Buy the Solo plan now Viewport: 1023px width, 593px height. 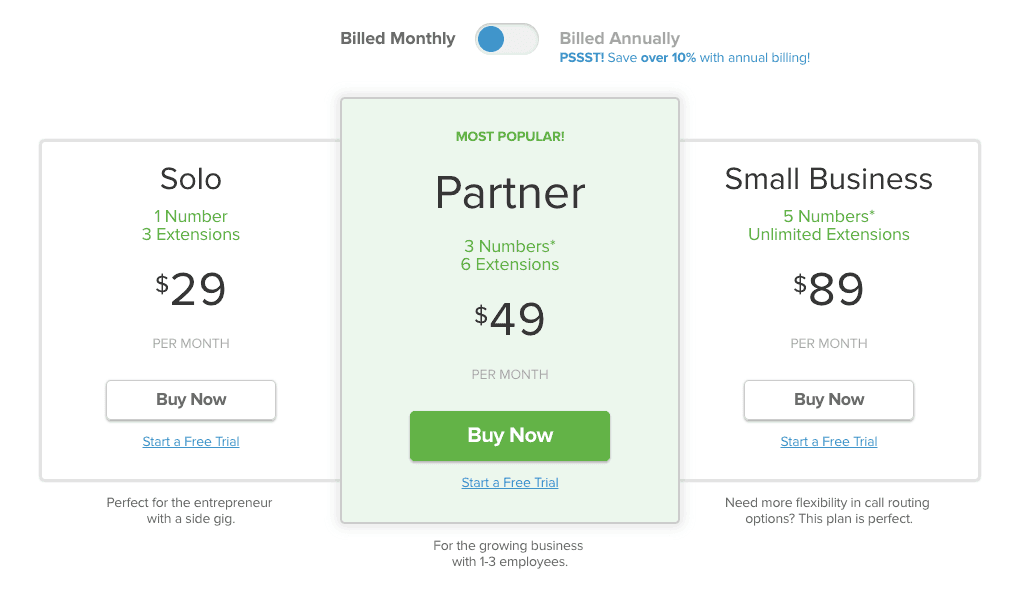[x=190, y=400]
